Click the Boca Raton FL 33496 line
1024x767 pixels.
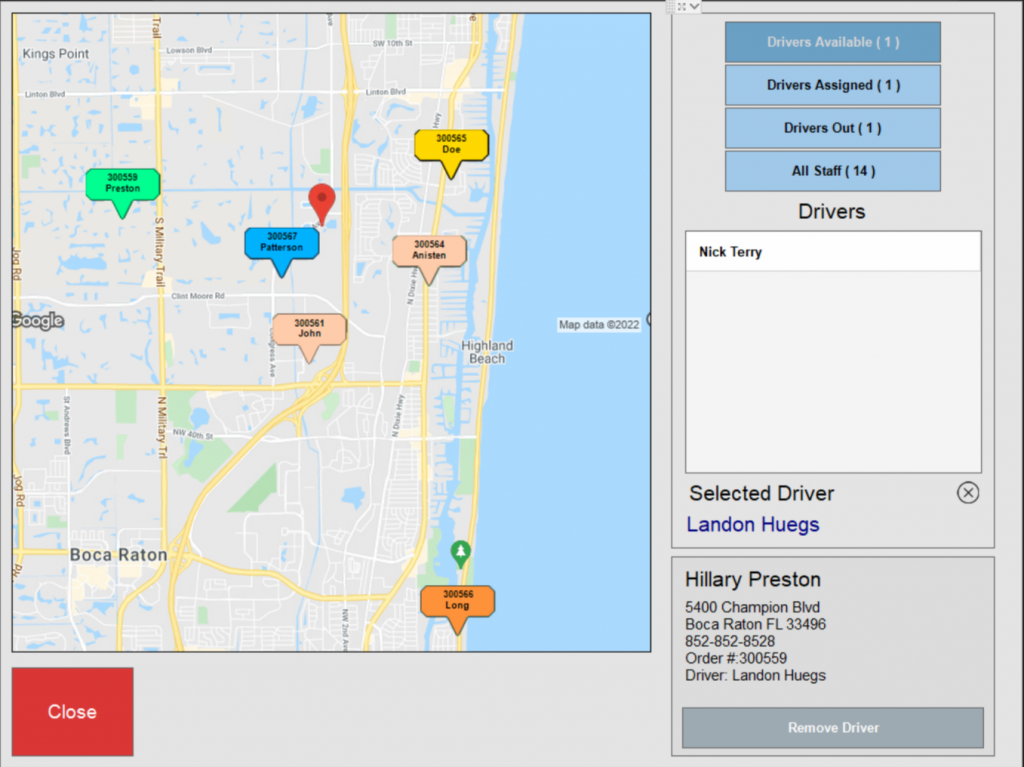coord(755,625)
